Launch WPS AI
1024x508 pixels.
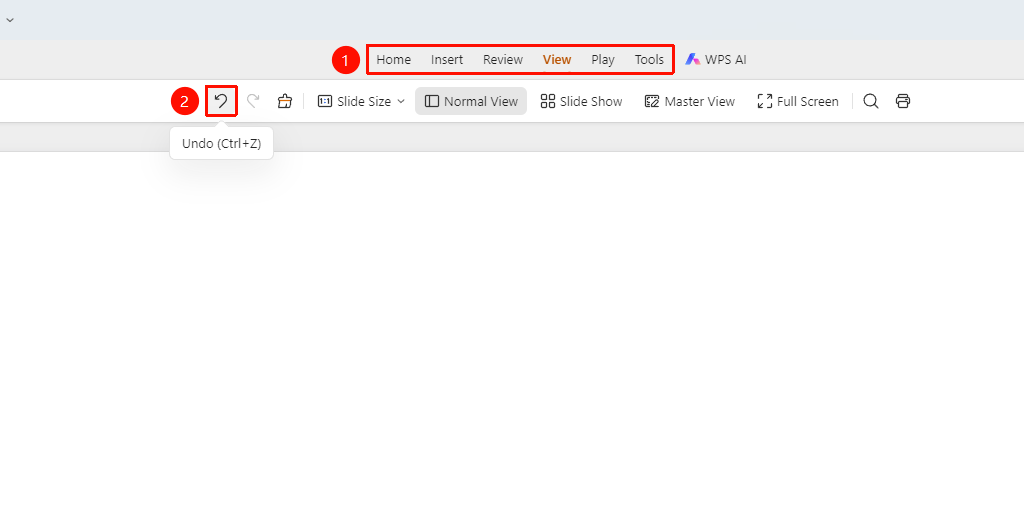click(716, 60)
